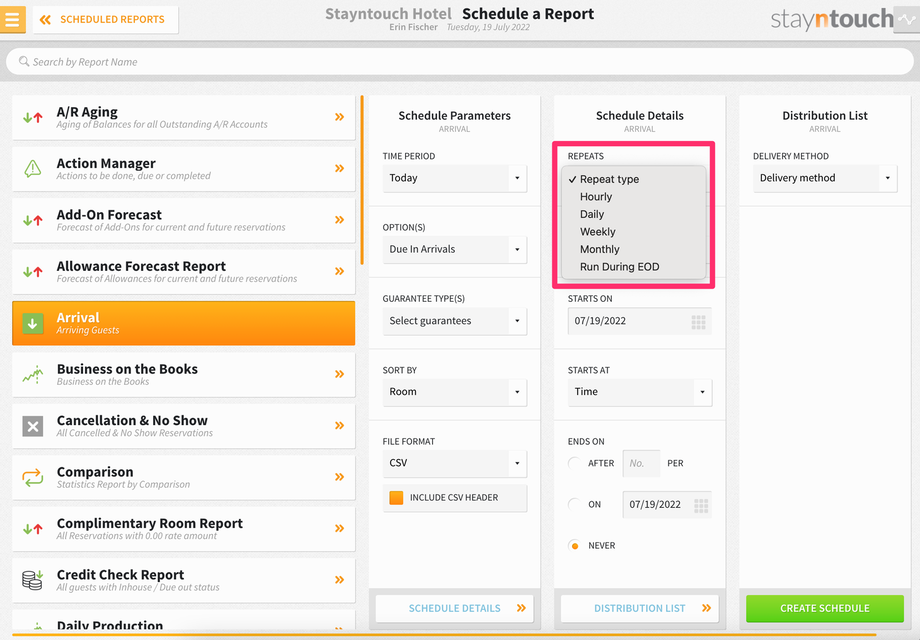
Task: Open the Starts On calendar picker icon
Action: 698,322
